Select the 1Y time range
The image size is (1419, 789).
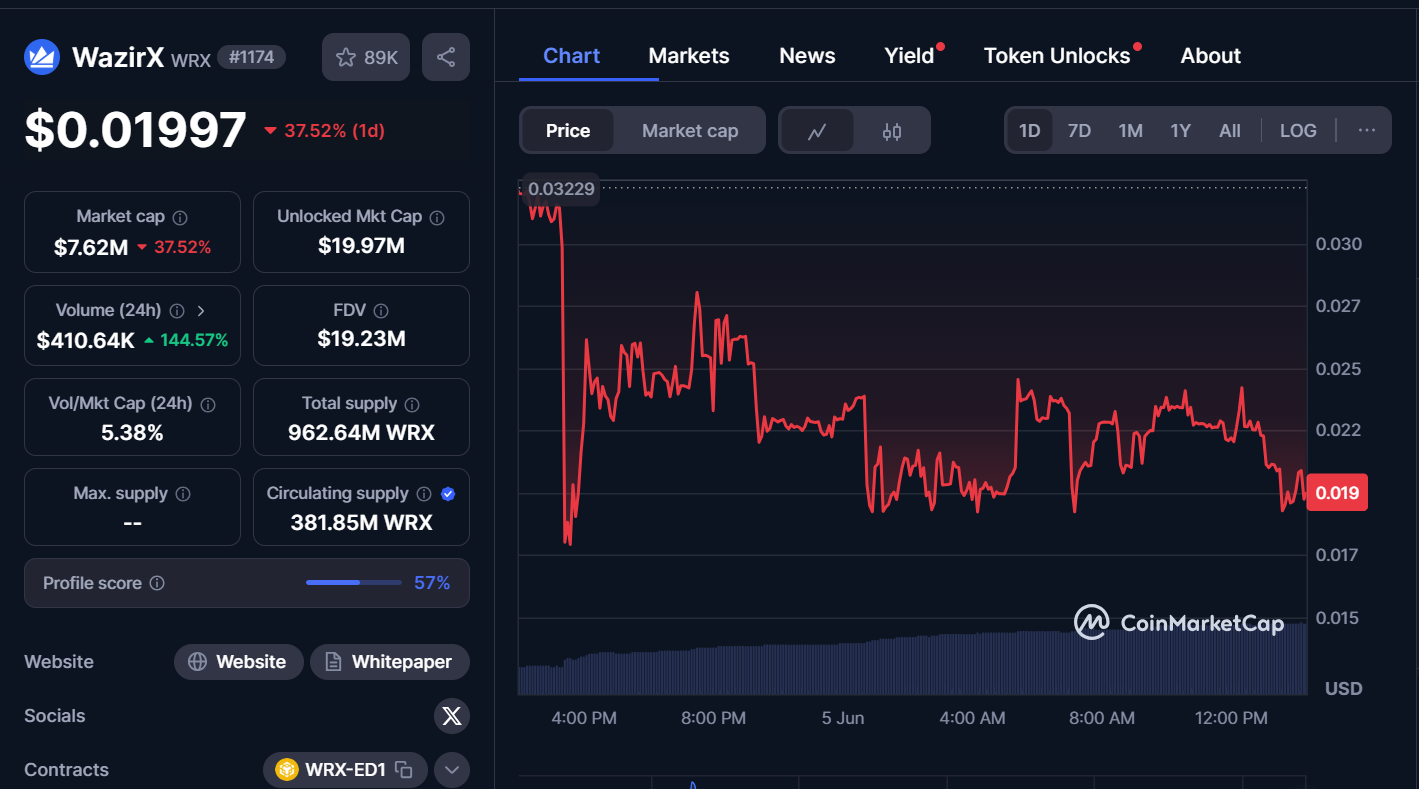pyautogui.click(x=1181, y=131)
